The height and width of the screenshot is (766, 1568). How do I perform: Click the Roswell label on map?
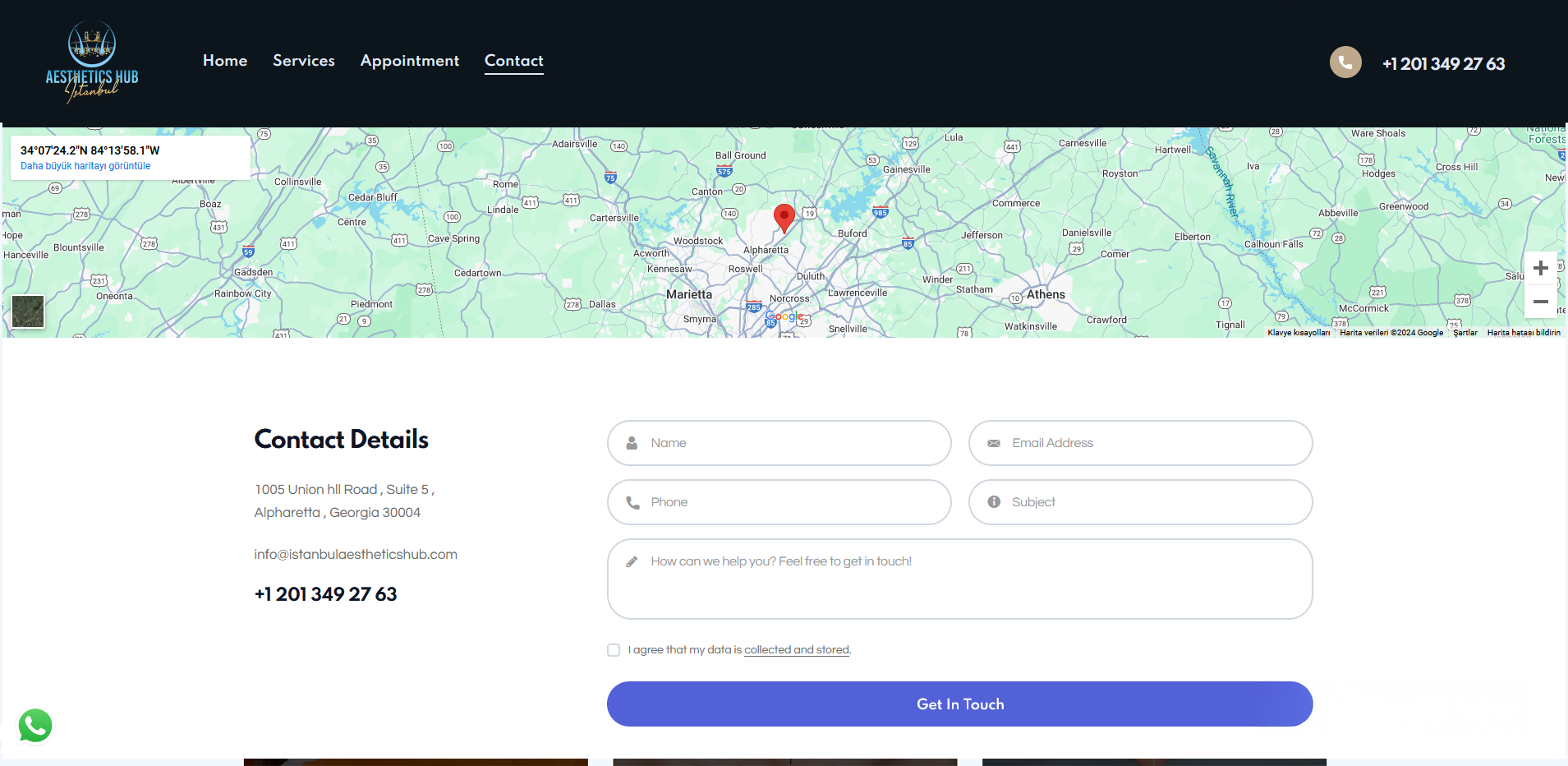tap(746, 269)
